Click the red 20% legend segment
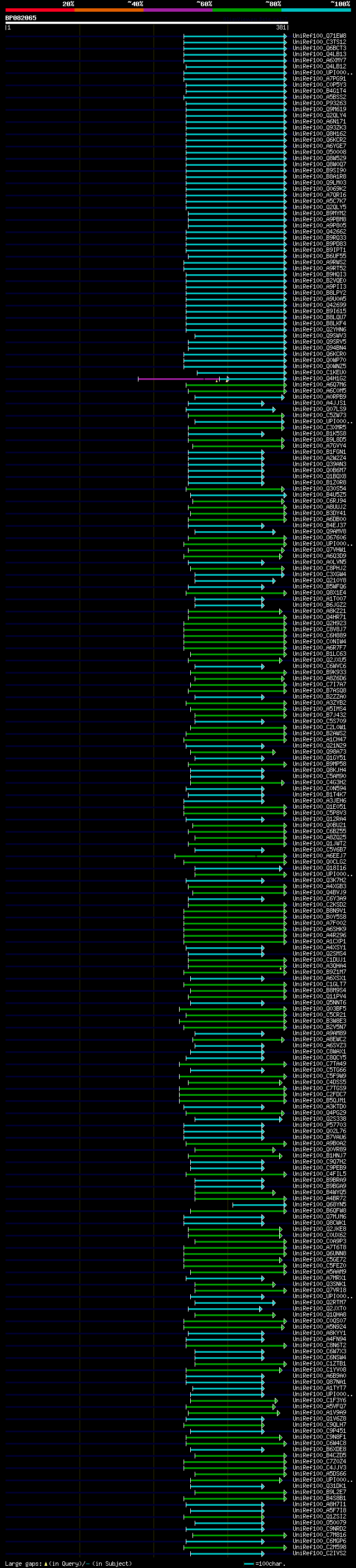Image resolution: width=356 pixels, height=1568 pixels. (39, 10)
